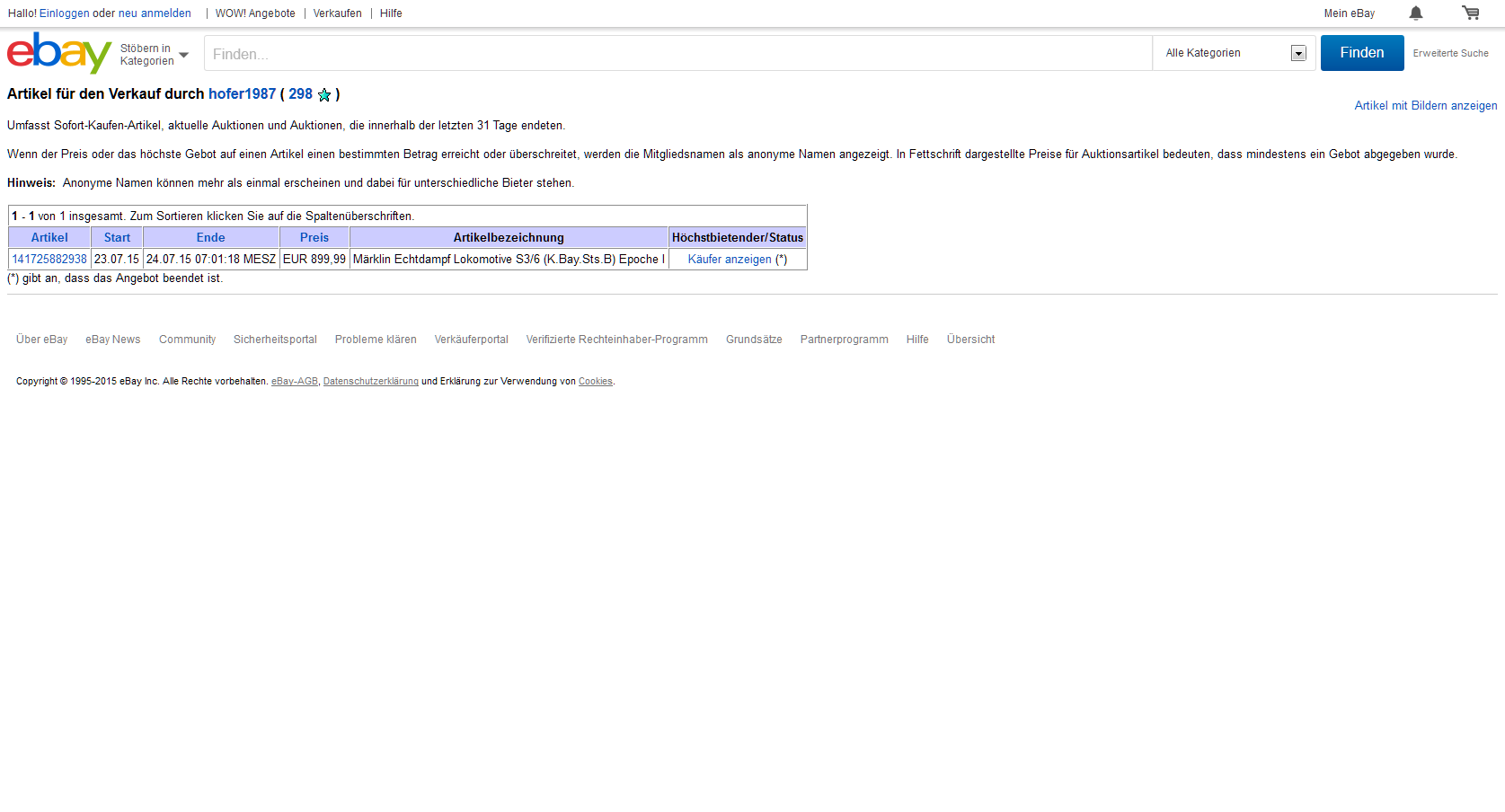1505x812 pixels.
Task: Open Partnerprogramm footer link
Action: pyautogui.click(x=845, y=340)
